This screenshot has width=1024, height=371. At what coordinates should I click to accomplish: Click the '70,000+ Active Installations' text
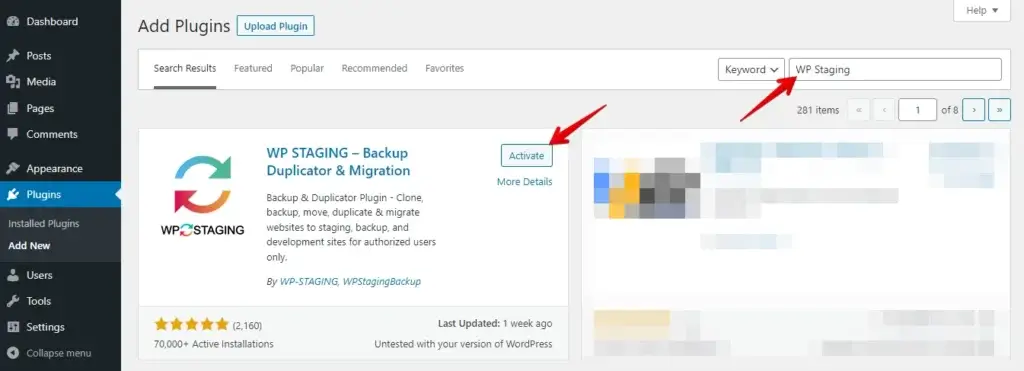pos(214,344)
